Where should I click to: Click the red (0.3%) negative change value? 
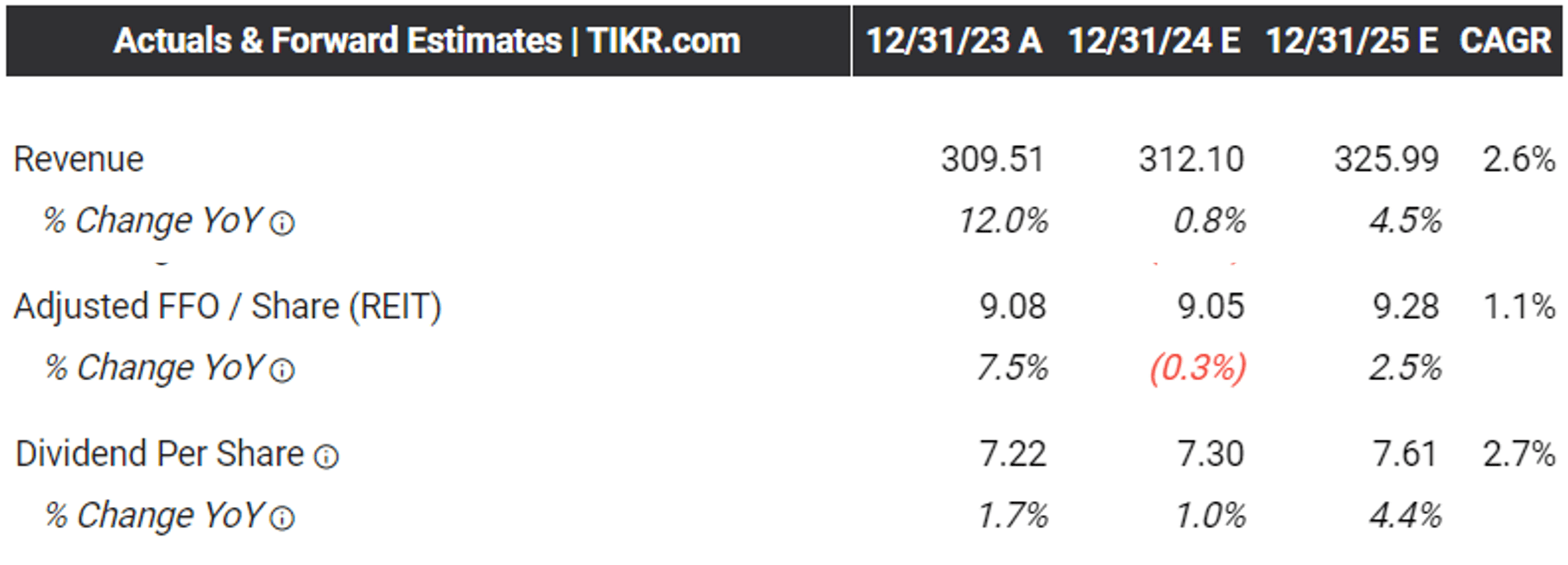coord(1198,368)
